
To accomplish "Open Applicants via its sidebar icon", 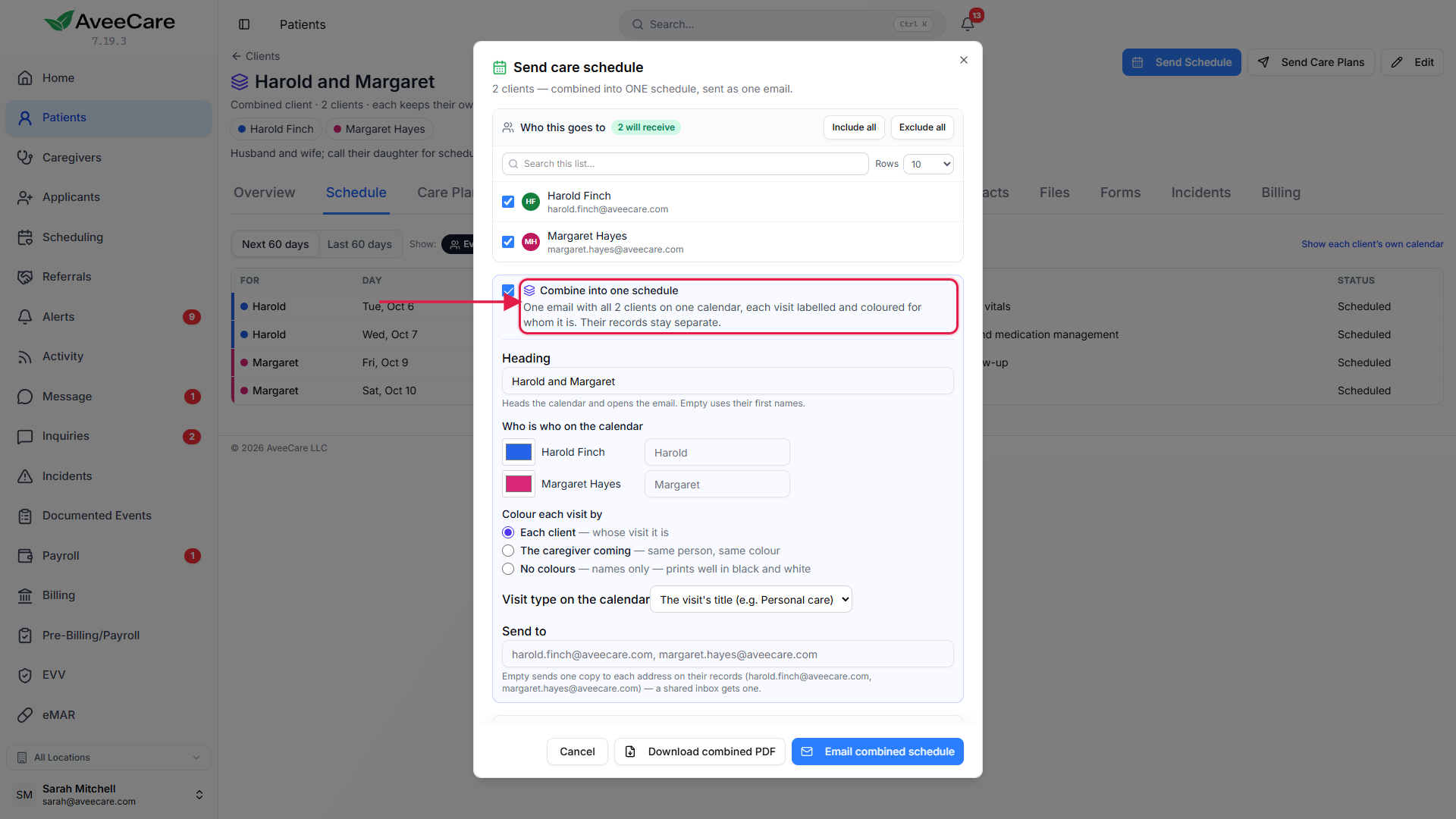I will click(25, 197).
